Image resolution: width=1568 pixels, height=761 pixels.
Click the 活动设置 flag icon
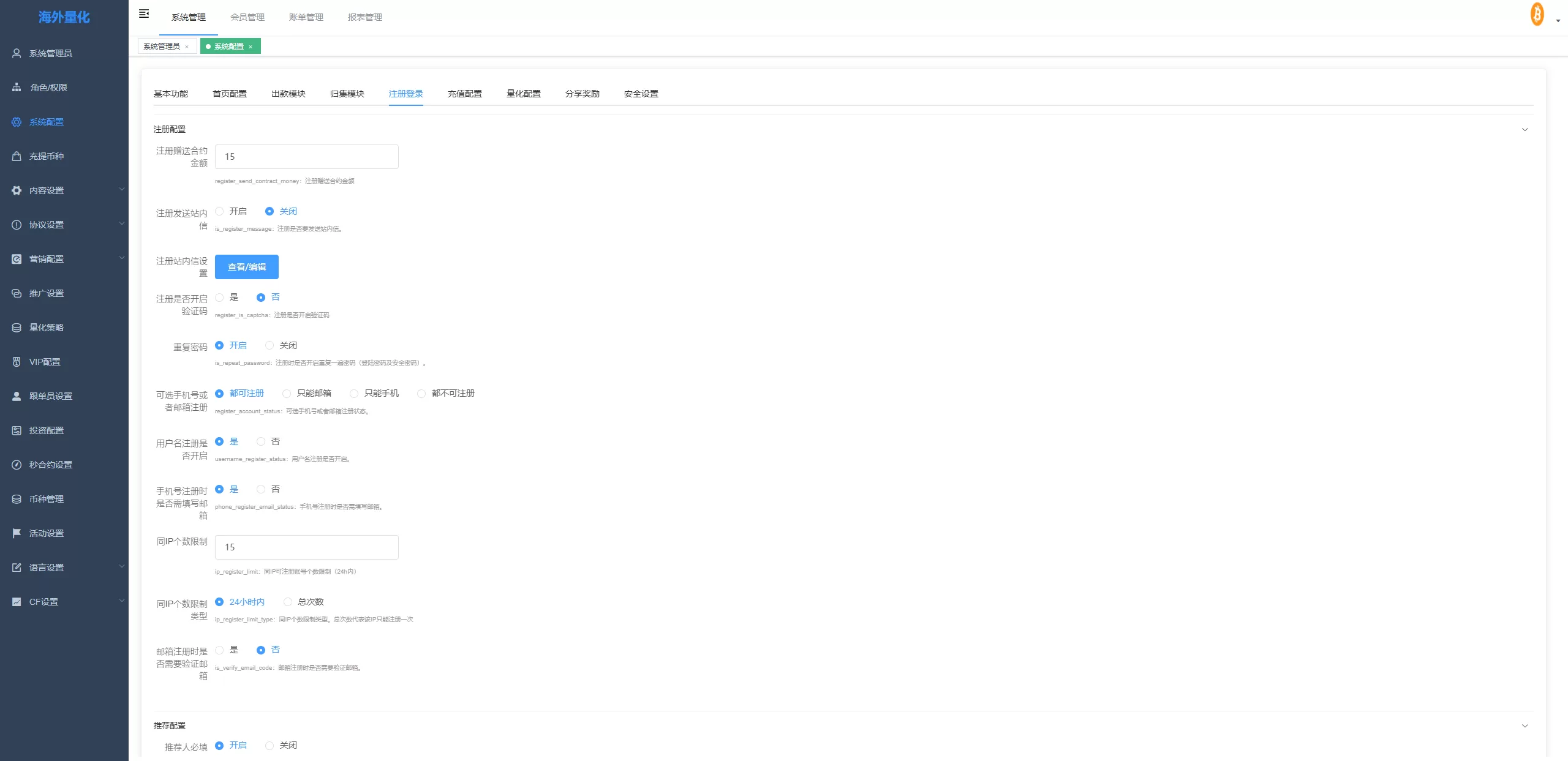point(17,533)
